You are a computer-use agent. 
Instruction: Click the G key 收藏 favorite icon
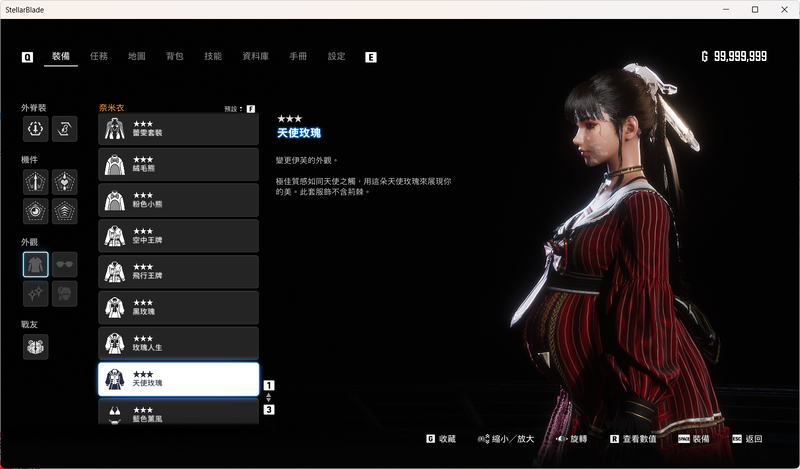coord(431,439)
